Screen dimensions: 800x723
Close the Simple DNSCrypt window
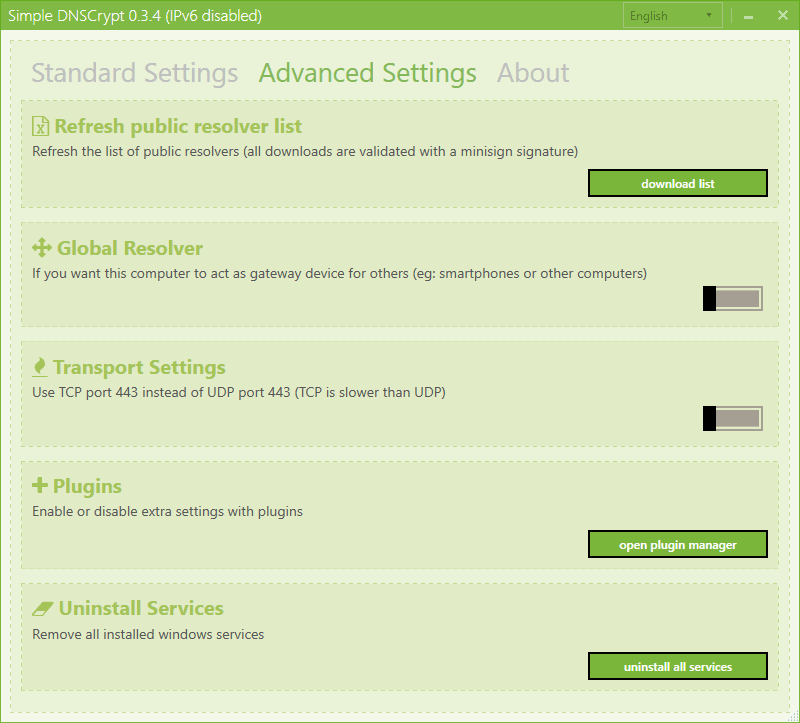(783, 15)
